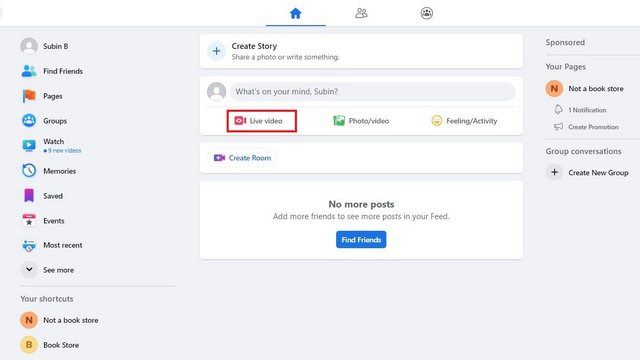Viewport: 640px width, 360px height.
Task: Open Watch video icon in sidebar
Action: (29, 145)
